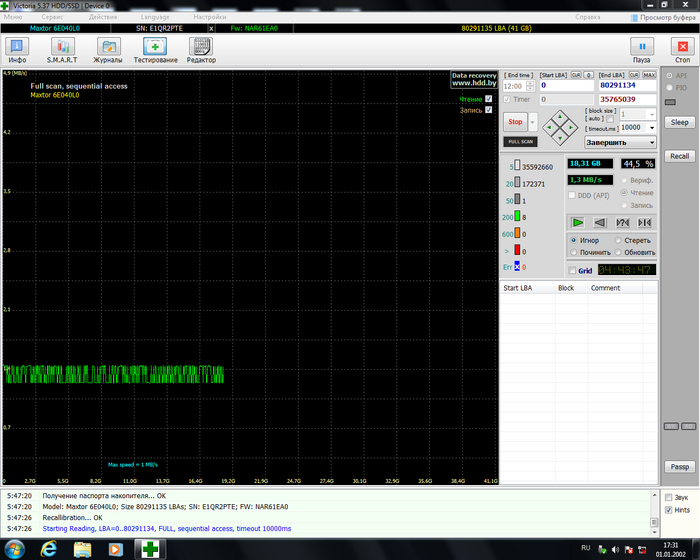This screenshot has height=560, width=700.
Task: Open the Настройки menu
Action: tap(210, 17)
